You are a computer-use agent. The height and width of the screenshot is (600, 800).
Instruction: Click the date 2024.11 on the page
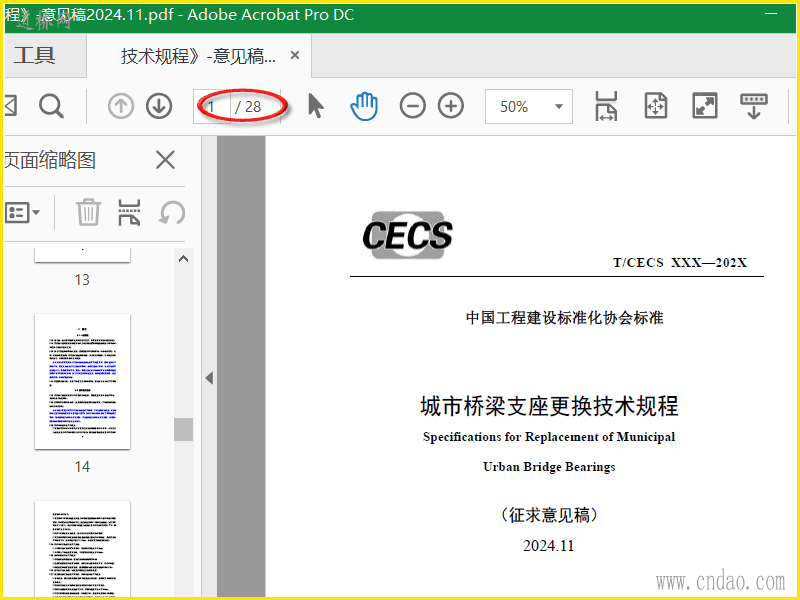pos(548,545)
